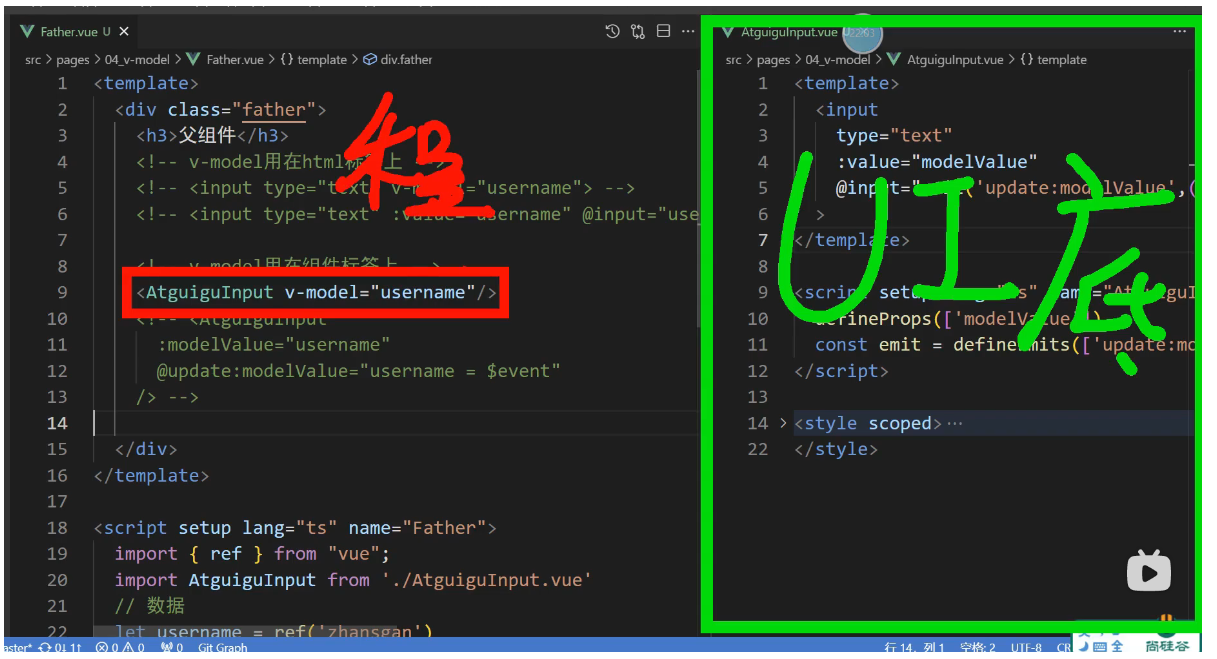This screenshot has width=1217, height=659.
Task: Click the '<div class="father">' line
Action: click(221, 110)
